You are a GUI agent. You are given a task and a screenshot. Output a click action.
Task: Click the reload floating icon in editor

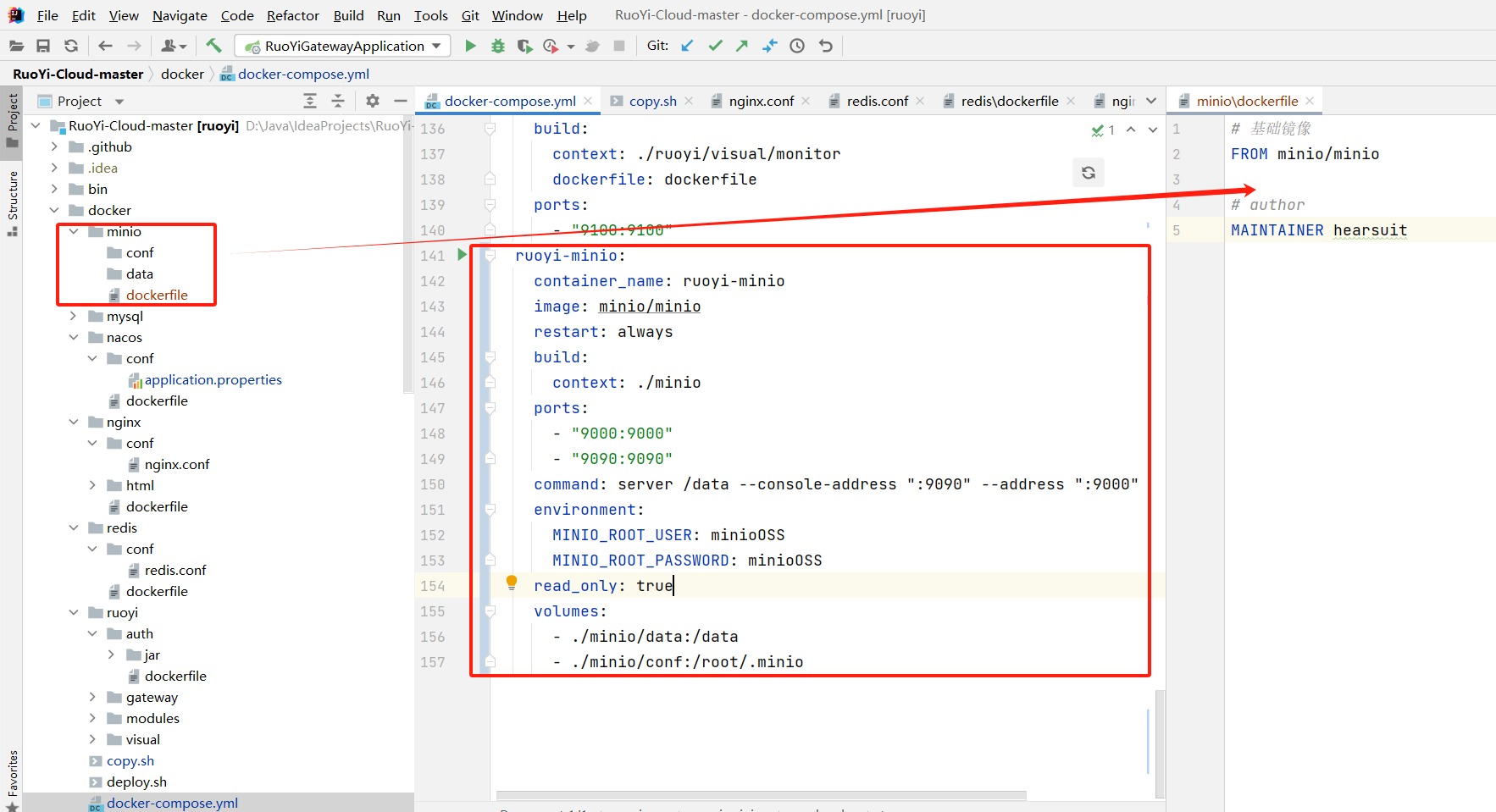(x=1089, y=173)
